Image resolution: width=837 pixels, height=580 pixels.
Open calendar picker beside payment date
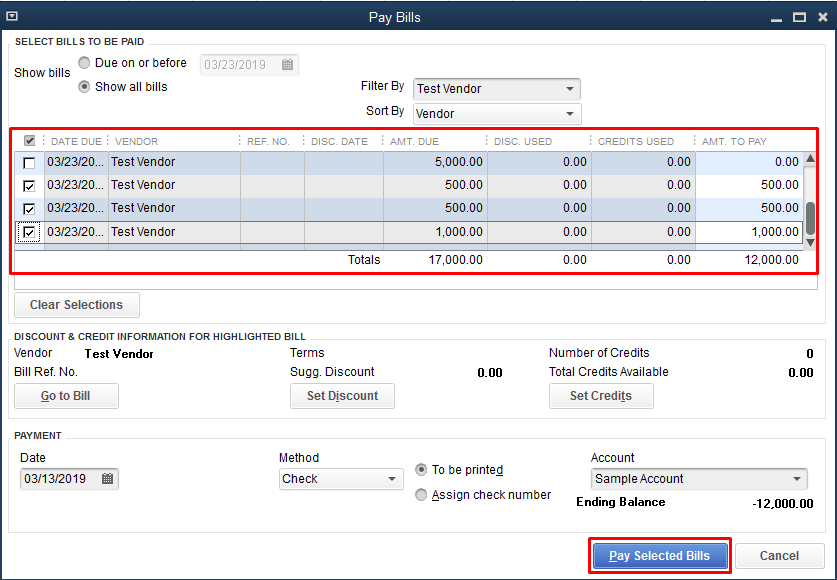pyautogui.click(x=108, y=479)
